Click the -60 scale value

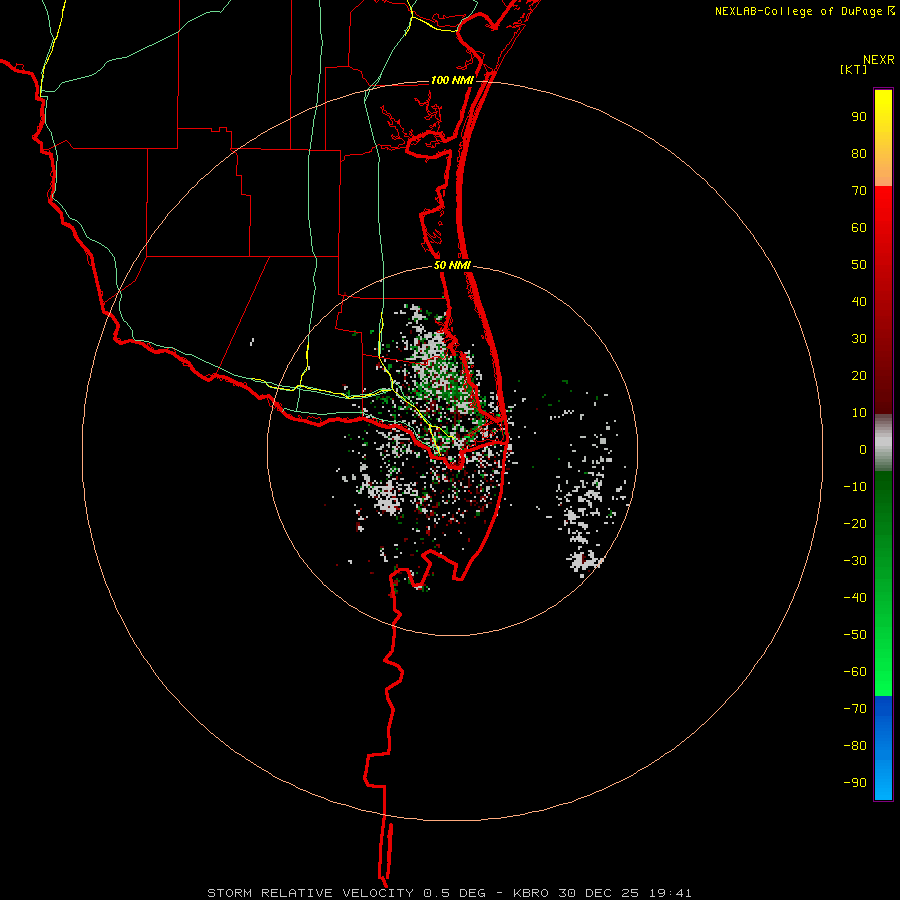tap(855, 672)
